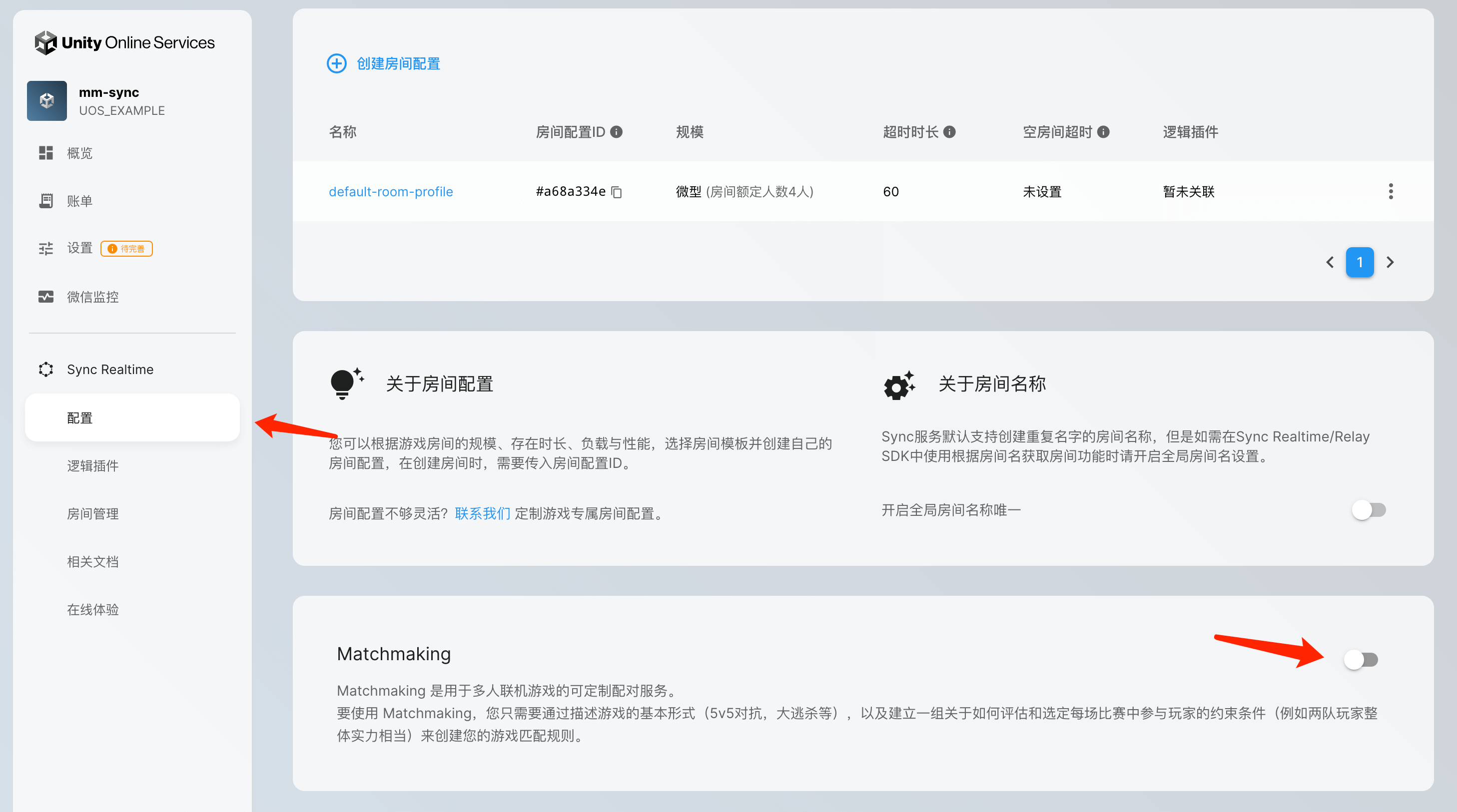Expand the Sync Realtime section
Viewport: 1457px width, 812px height.
pos(110,369)
